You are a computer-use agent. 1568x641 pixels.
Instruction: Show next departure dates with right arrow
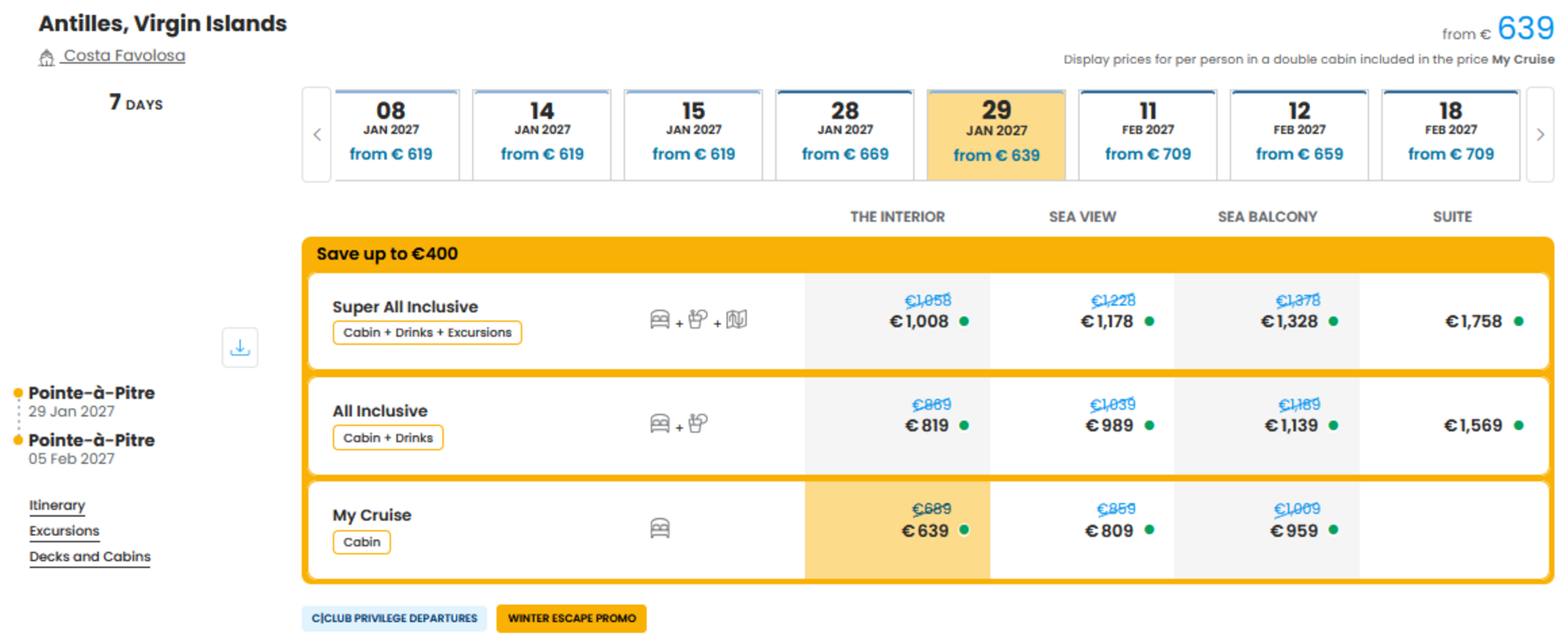[x=1540, y=135]
